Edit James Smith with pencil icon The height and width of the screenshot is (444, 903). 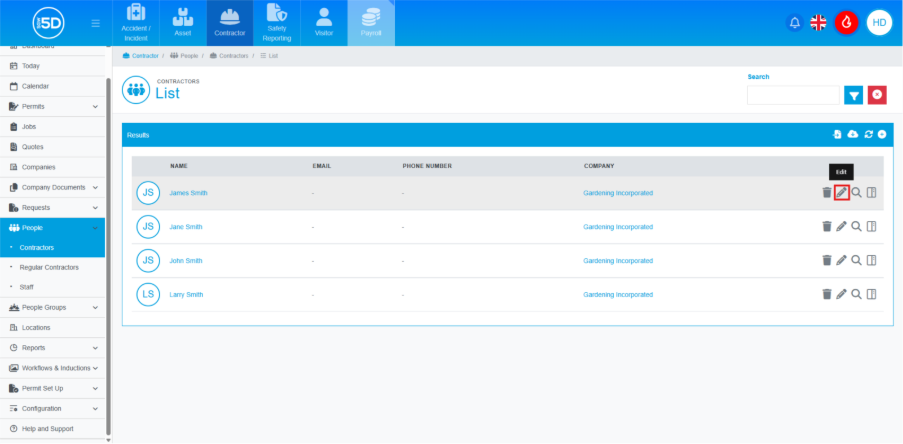841,193
